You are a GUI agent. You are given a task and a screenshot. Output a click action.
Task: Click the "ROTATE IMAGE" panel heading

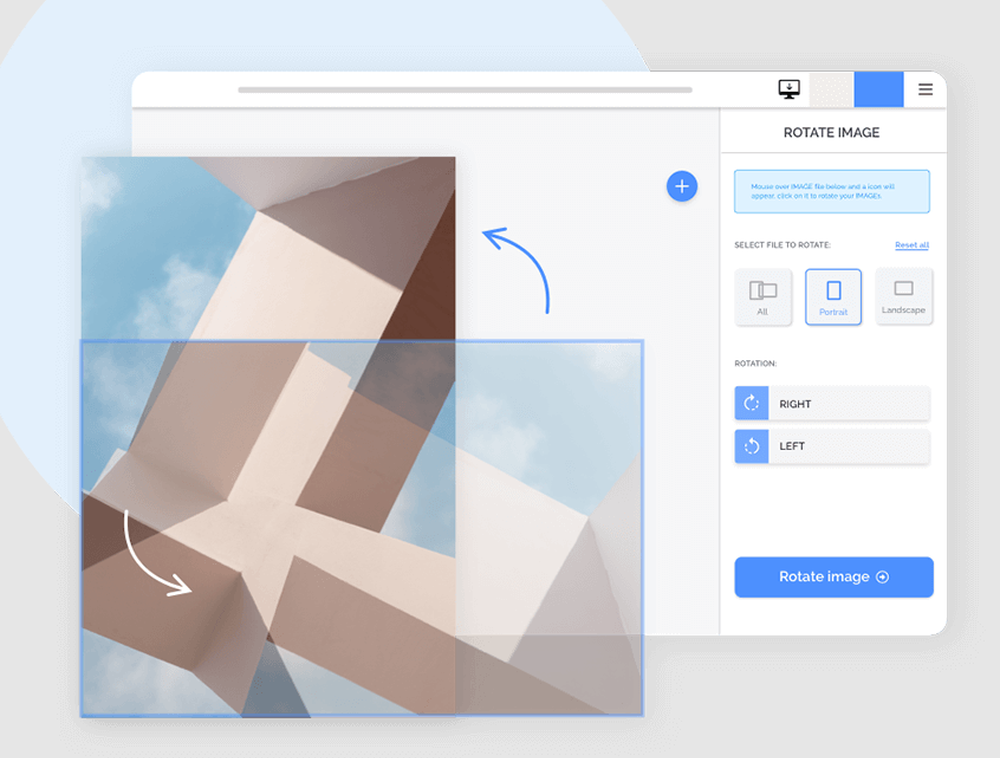pyautogui.click(x=831, y=133)
